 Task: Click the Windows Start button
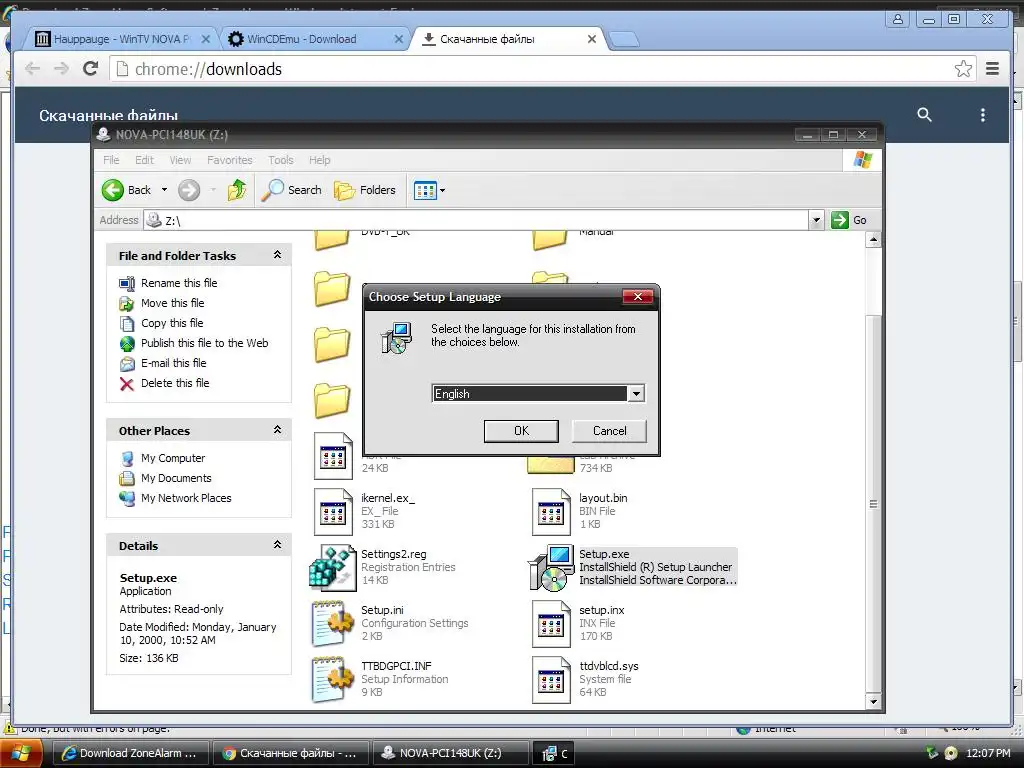tap(21, 754)
